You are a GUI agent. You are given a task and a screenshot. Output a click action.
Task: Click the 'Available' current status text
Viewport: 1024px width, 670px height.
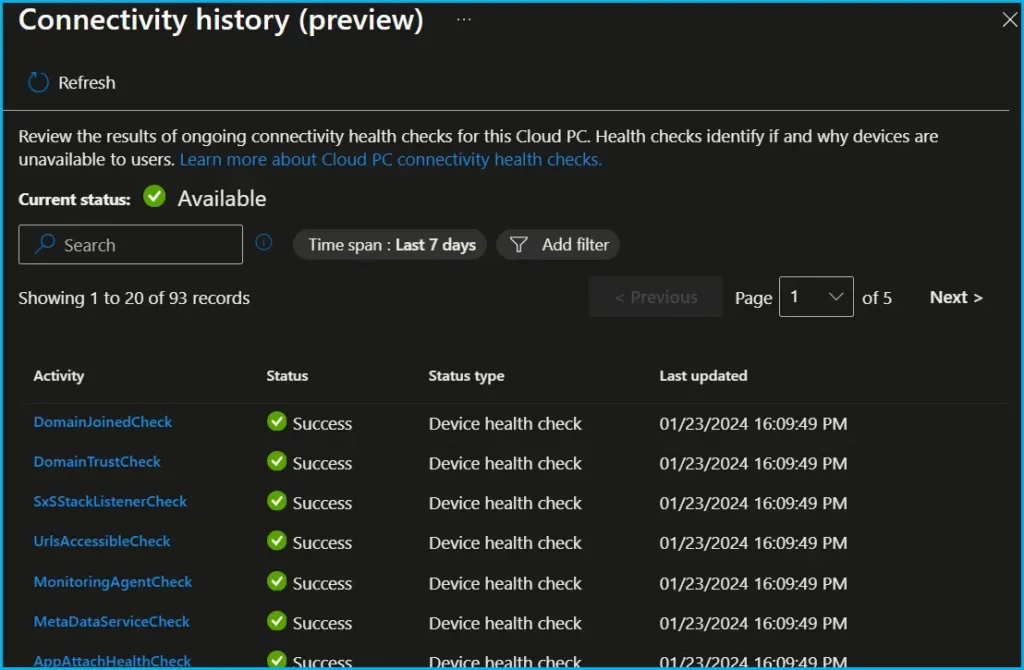pos(222,199)
